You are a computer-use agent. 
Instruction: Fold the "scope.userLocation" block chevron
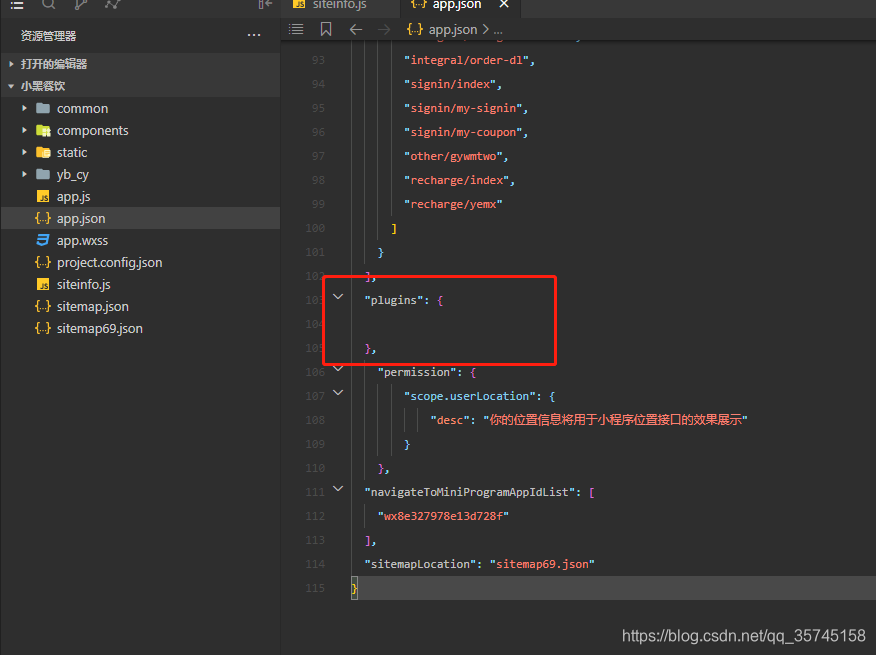coord(338,393)
